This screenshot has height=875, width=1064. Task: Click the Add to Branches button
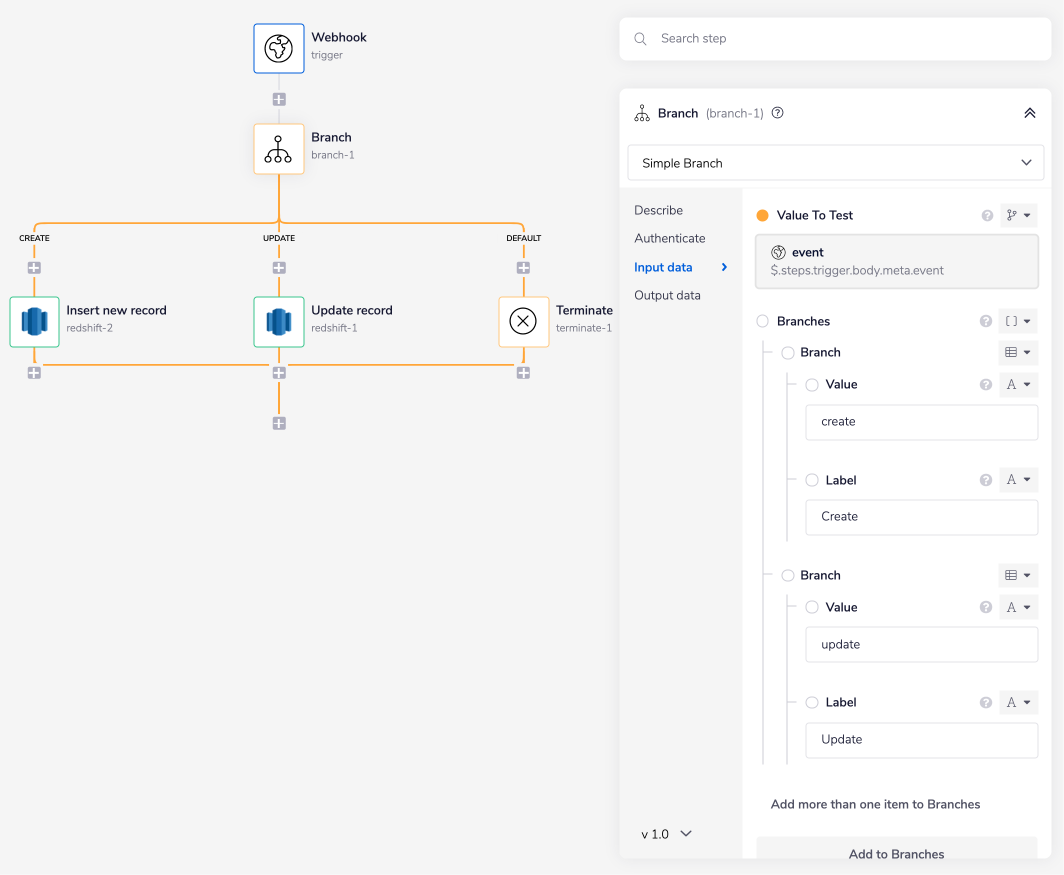896,854
